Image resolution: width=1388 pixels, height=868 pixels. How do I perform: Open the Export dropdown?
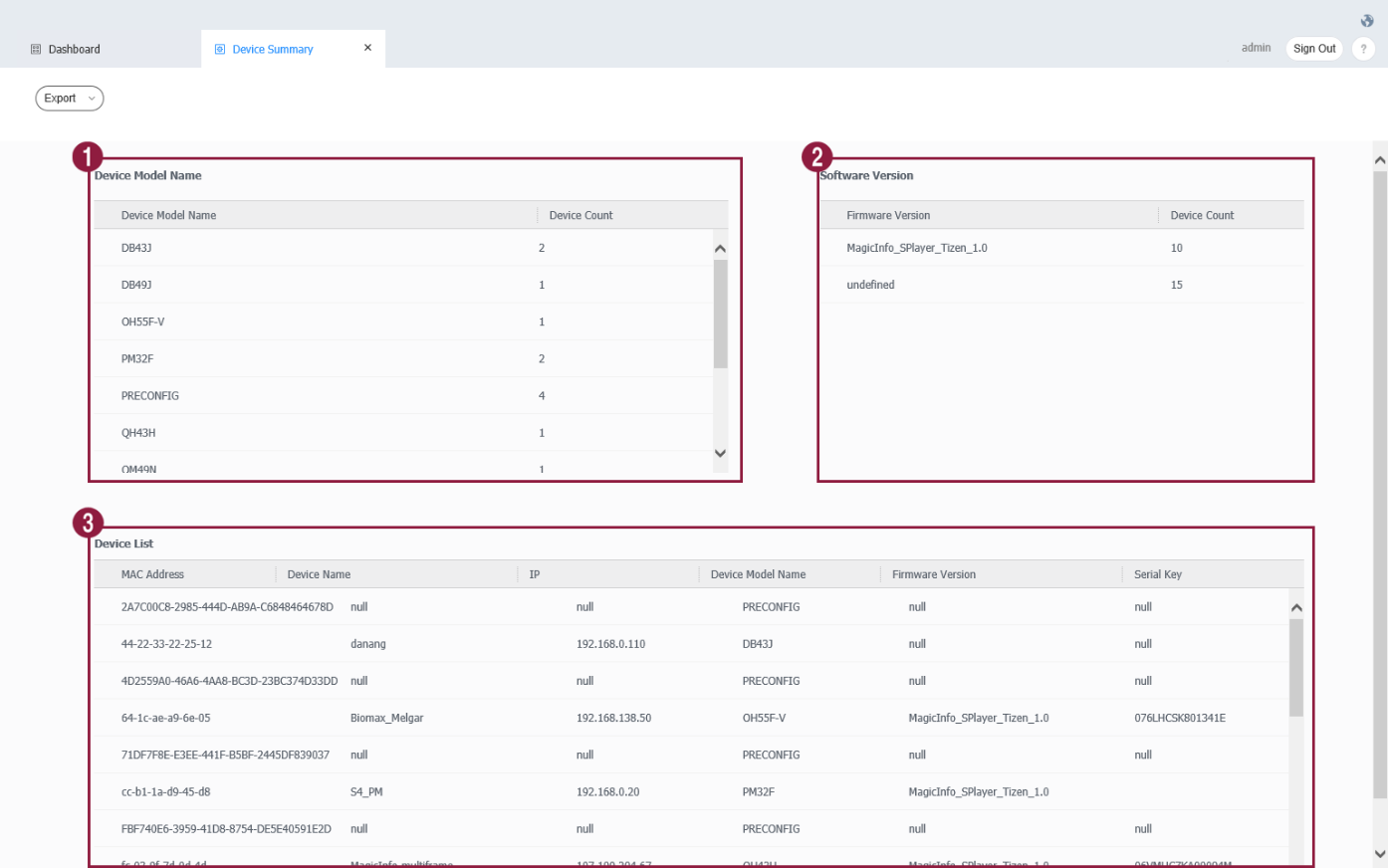pyautogui.click(x=69, y=99)
